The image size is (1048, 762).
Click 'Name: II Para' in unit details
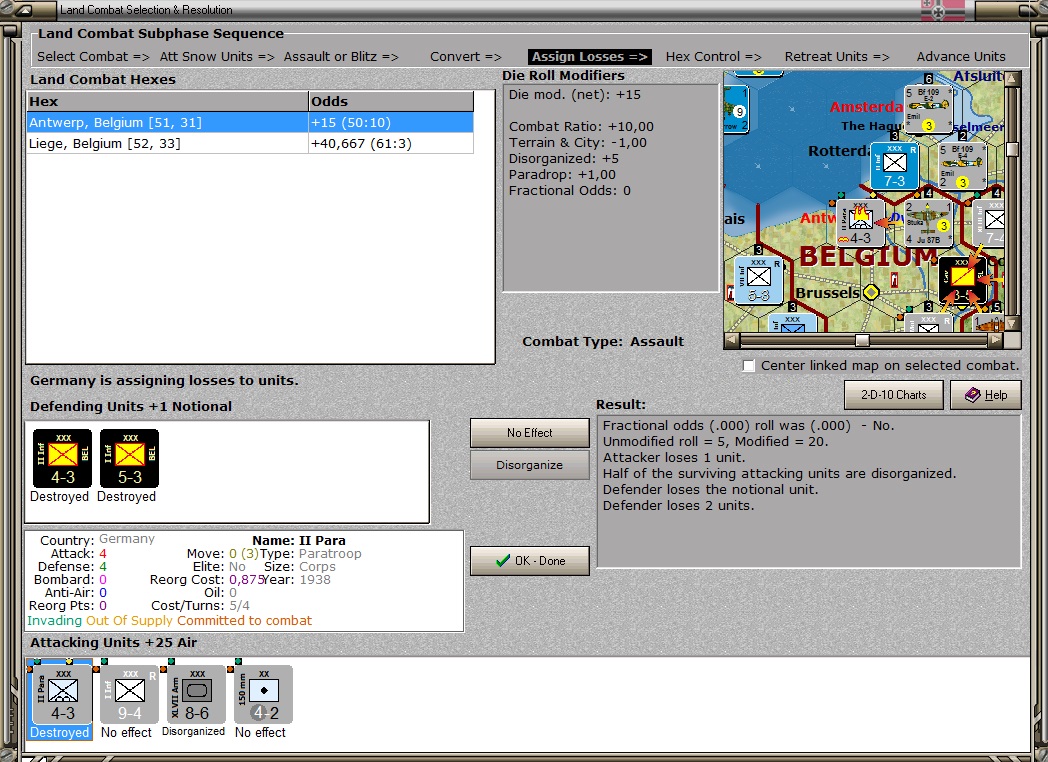(x=299, y=541)
